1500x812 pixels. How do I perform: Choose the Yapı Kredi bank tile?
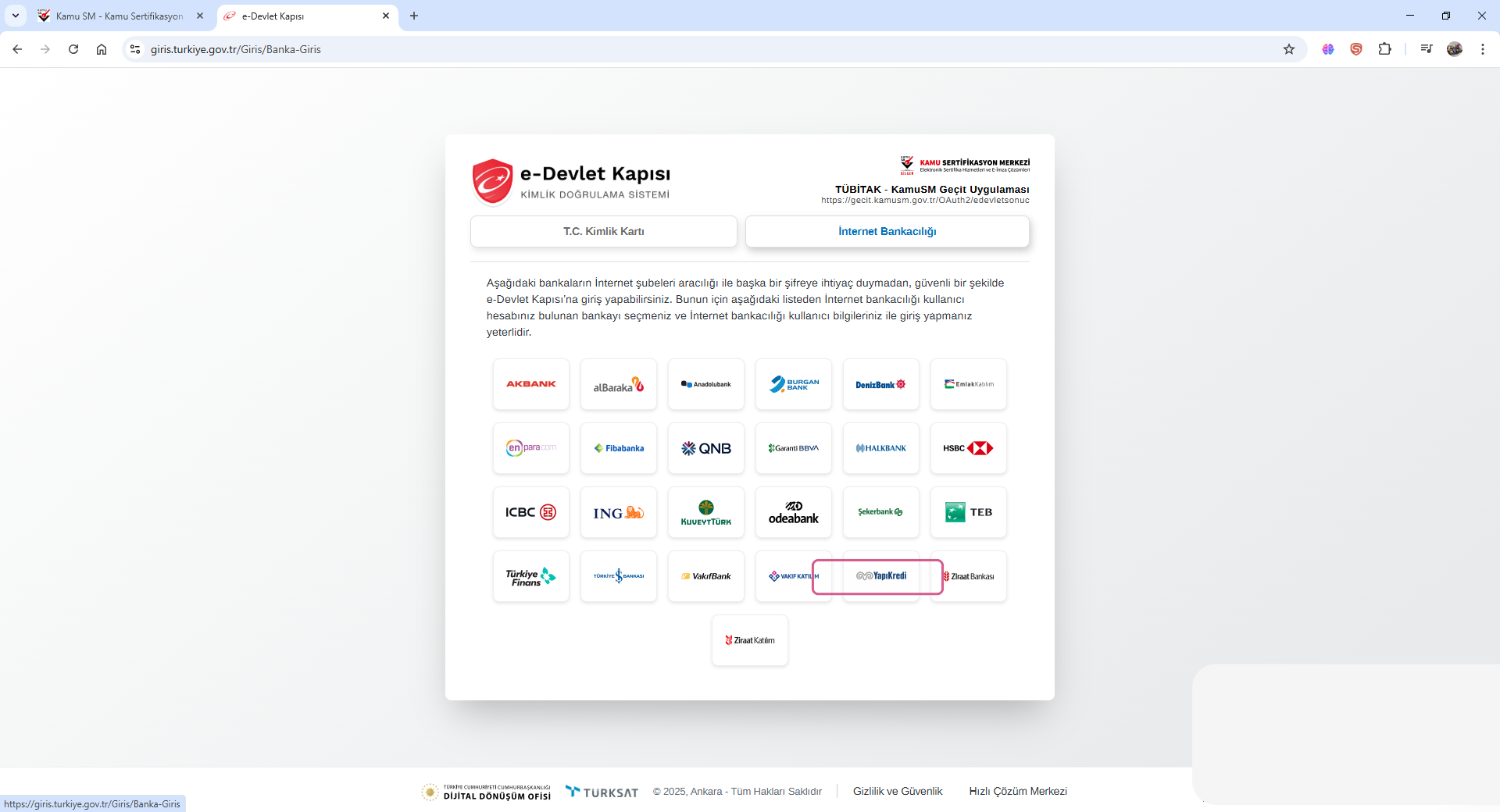coord(881,576)
